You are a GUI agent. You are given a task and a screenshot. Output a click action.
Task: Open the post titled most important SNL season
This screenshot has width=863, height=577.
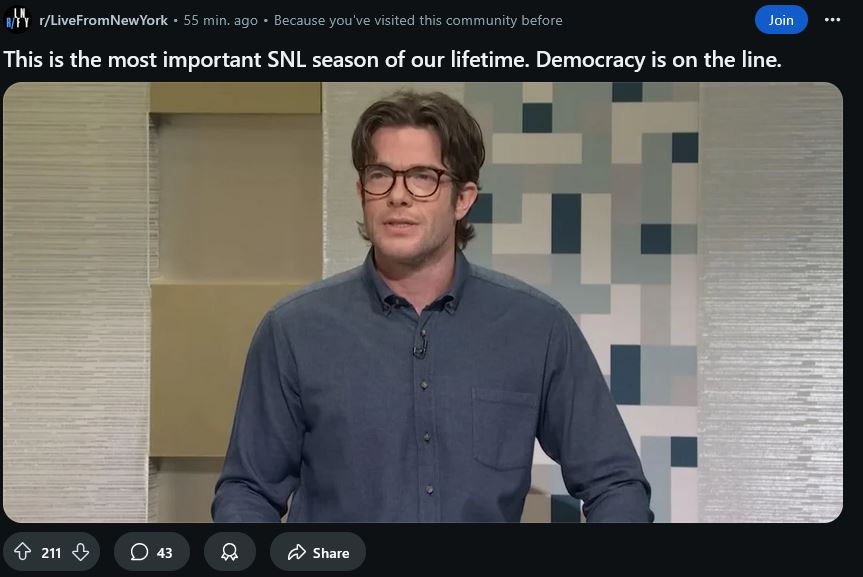392,59
